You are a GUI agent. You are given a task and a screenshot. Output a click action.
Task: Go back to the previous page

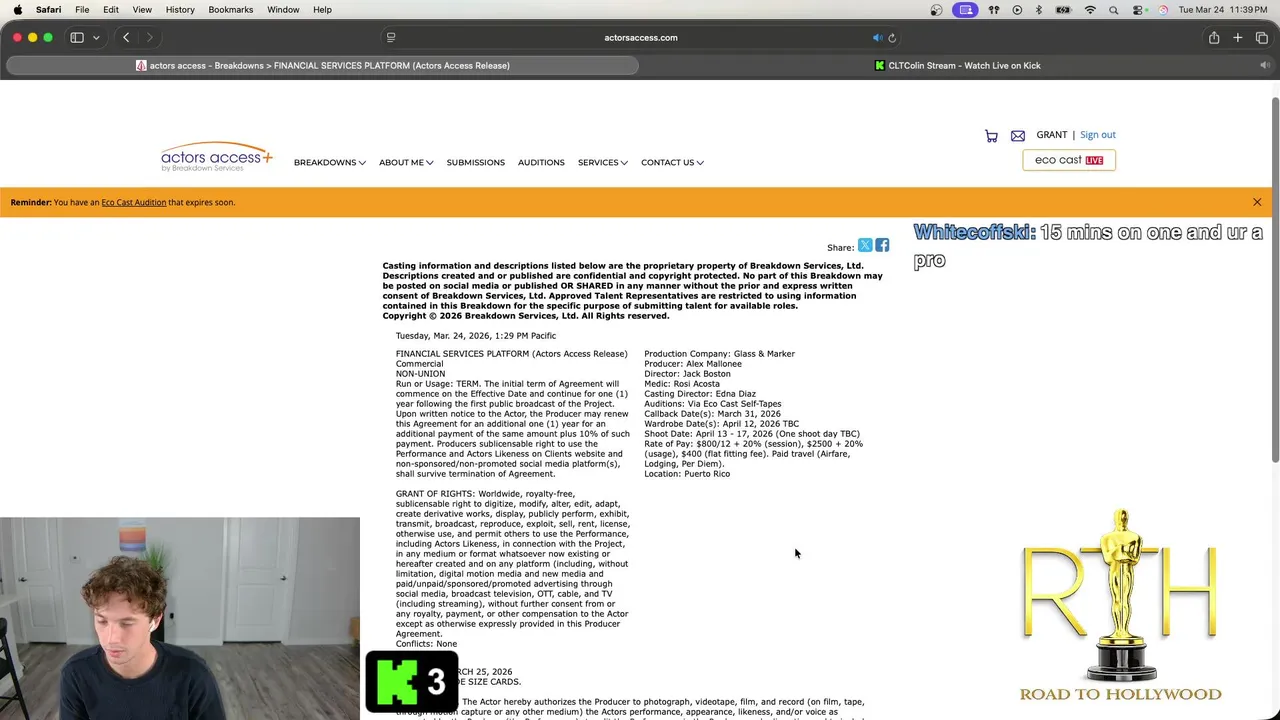pos(126,38)
